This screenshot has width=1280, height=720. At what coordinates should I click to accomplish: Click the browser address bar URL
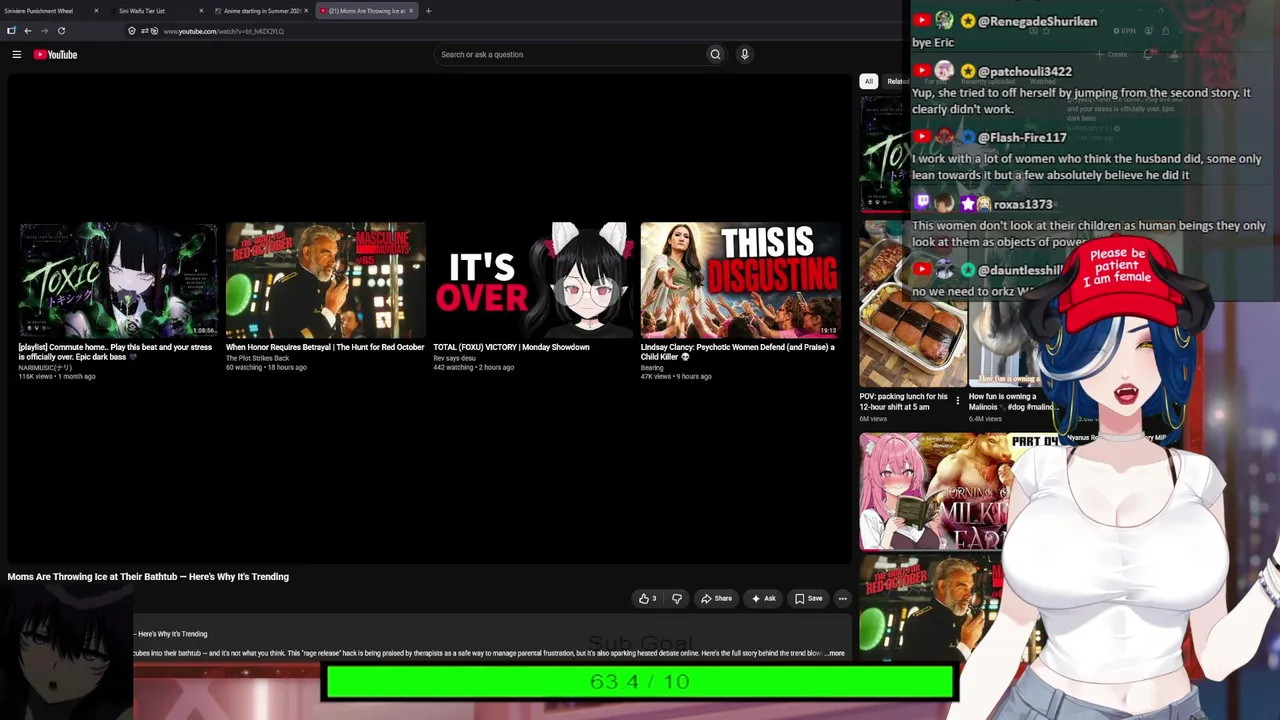(223, 31)
